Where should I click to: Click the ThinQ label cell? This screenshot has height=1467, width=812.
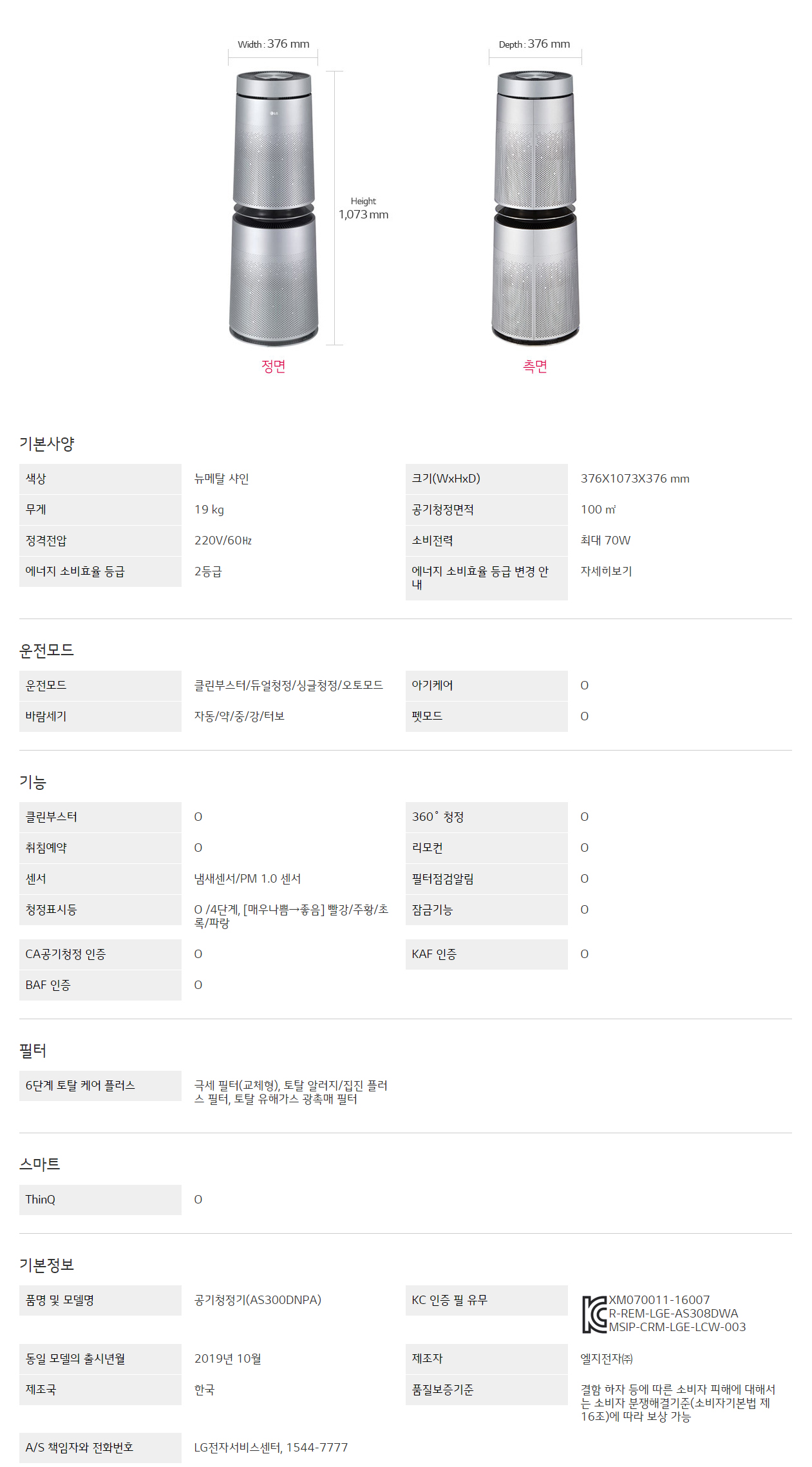[100, 1200]
